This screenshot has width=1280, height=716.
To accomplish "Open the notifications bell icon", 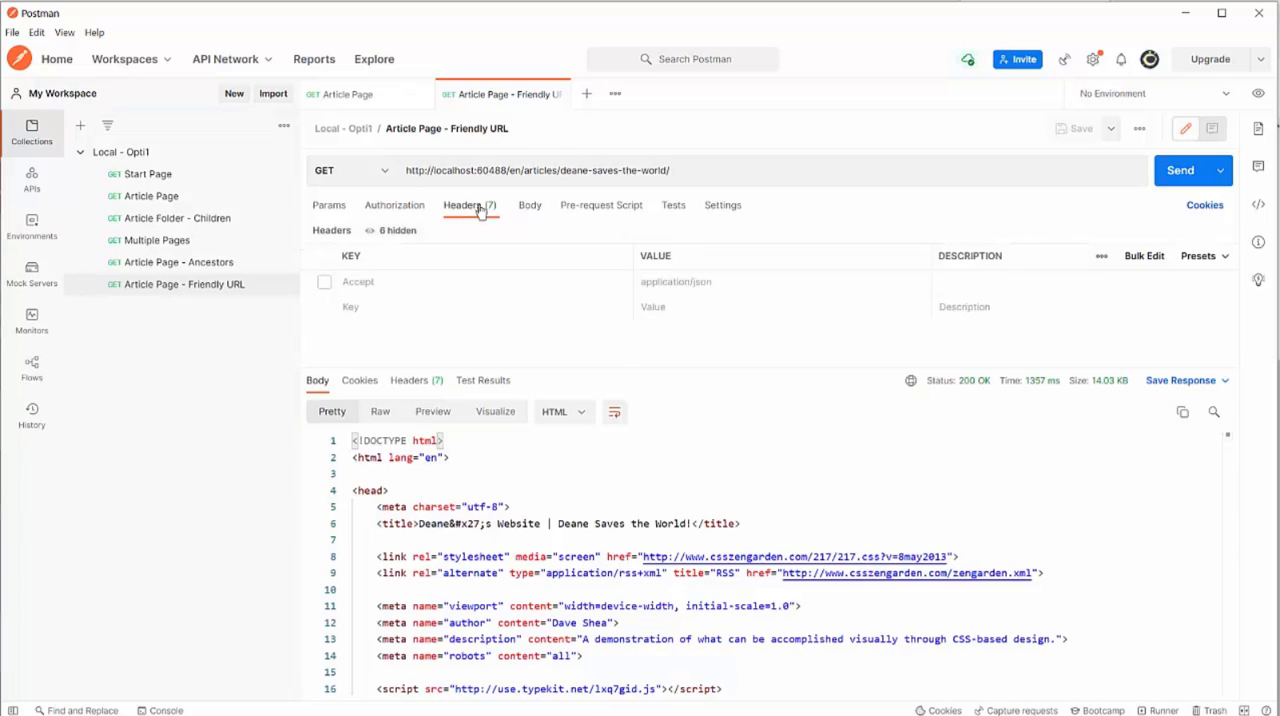I will pyautogui.click(x=1121, y=60).
